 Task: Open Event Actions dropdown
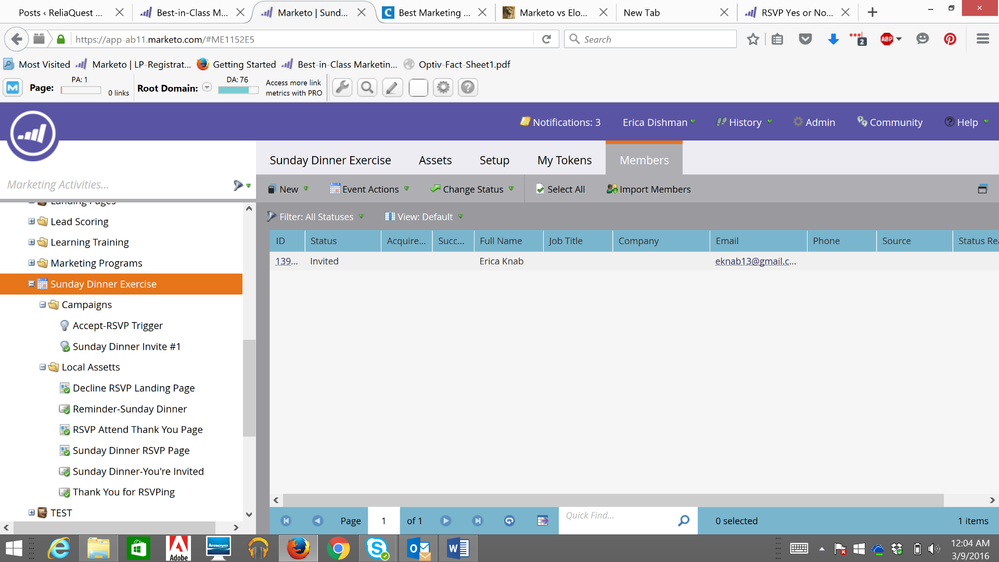point(370,189)
